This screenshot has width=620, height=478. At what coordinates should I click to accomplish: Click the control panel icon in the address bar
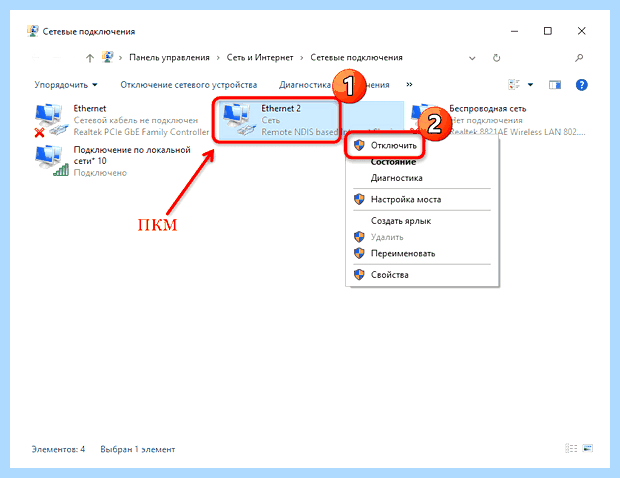(107, 57)
